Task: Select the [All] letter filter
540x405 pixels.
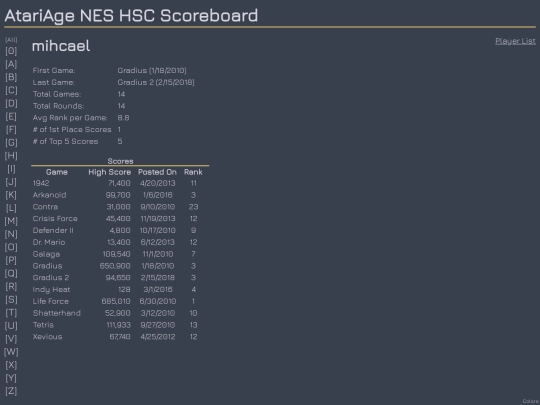Action: coord(11,40)
